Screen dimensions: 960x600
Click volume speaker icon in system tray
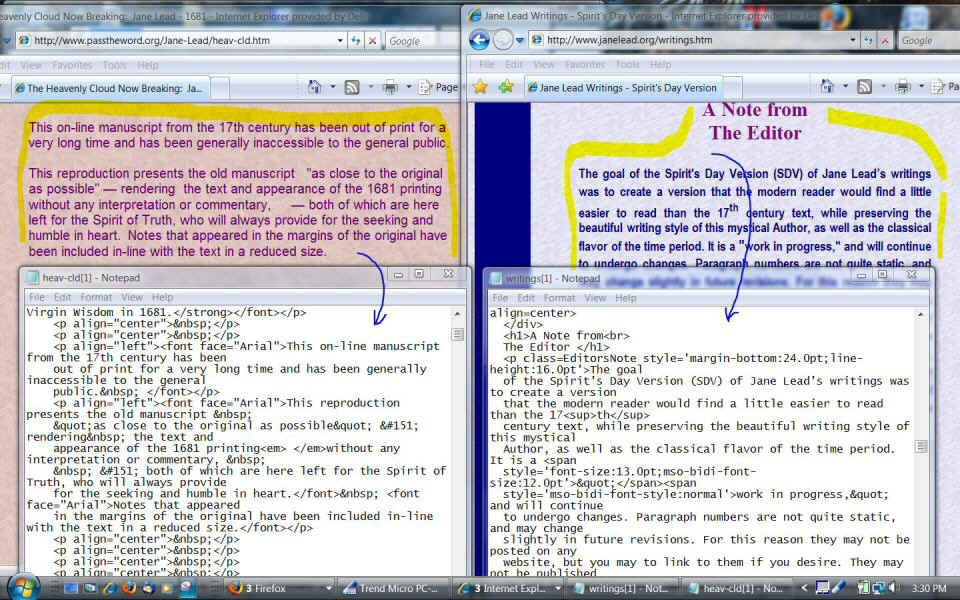(892, 588)
